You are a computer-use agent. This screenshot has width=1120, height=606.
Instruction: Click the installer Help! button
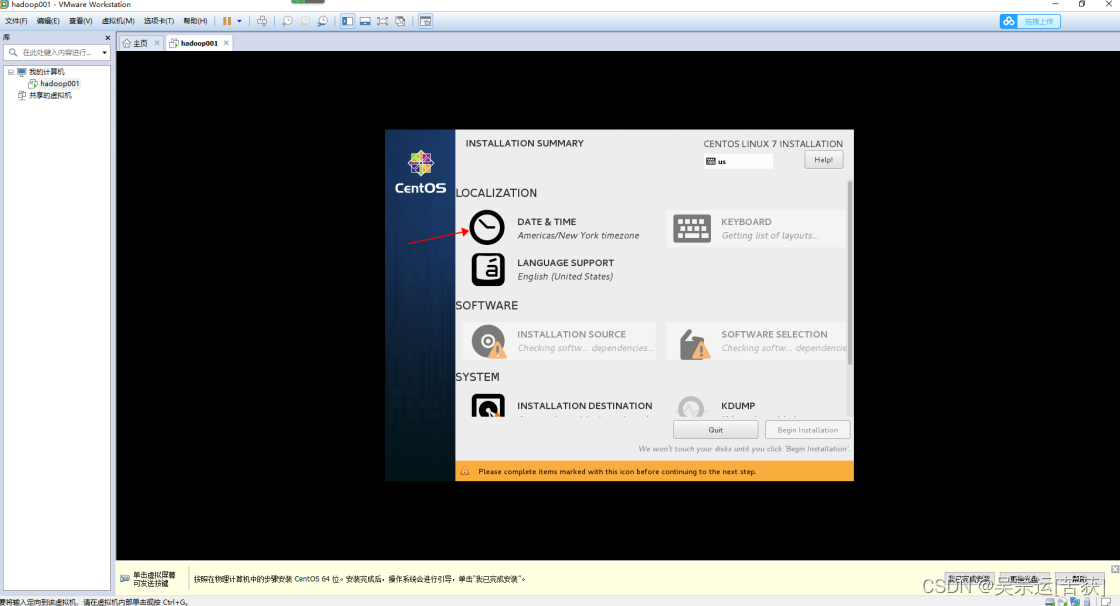tap(824, 160)
